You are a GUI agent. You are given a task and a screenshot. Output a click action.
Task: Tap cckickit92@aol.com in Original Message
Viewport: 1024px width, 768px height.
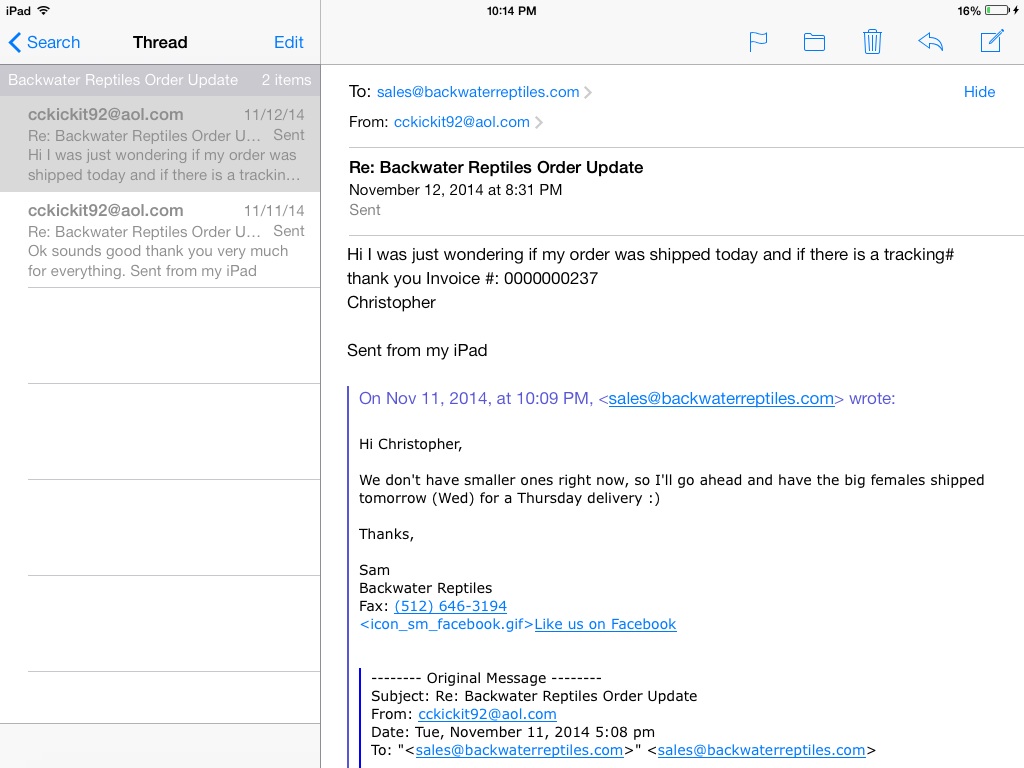tap(487, 714)
